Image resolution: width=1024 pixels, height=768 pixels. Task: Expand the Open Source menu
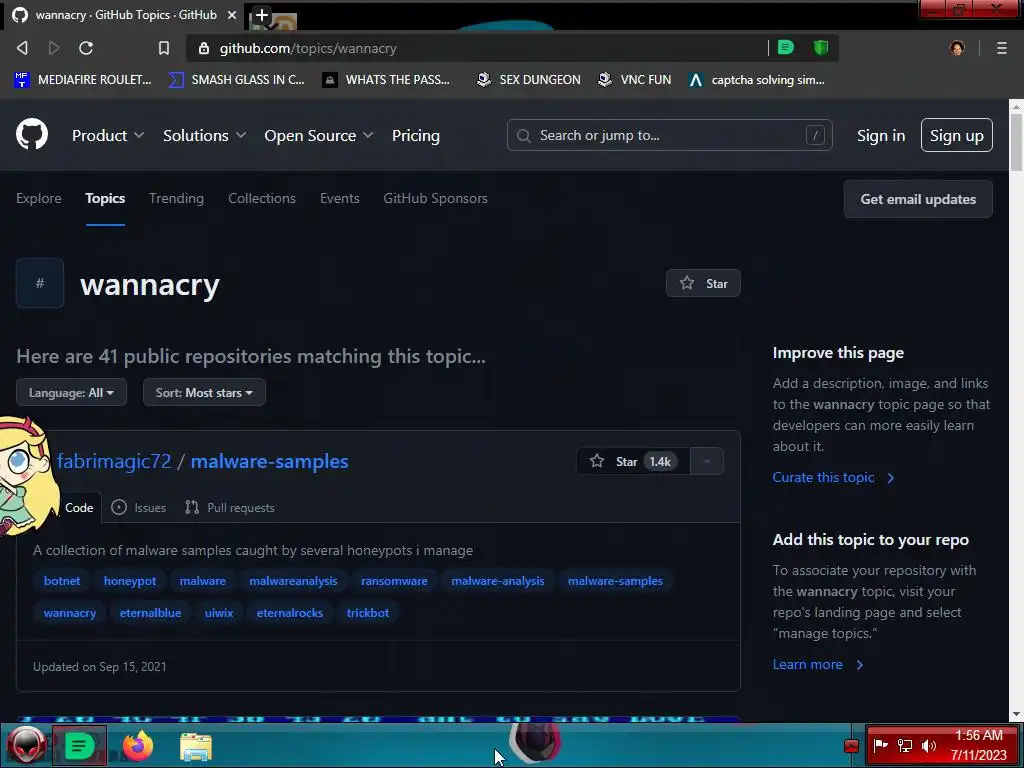319,135
